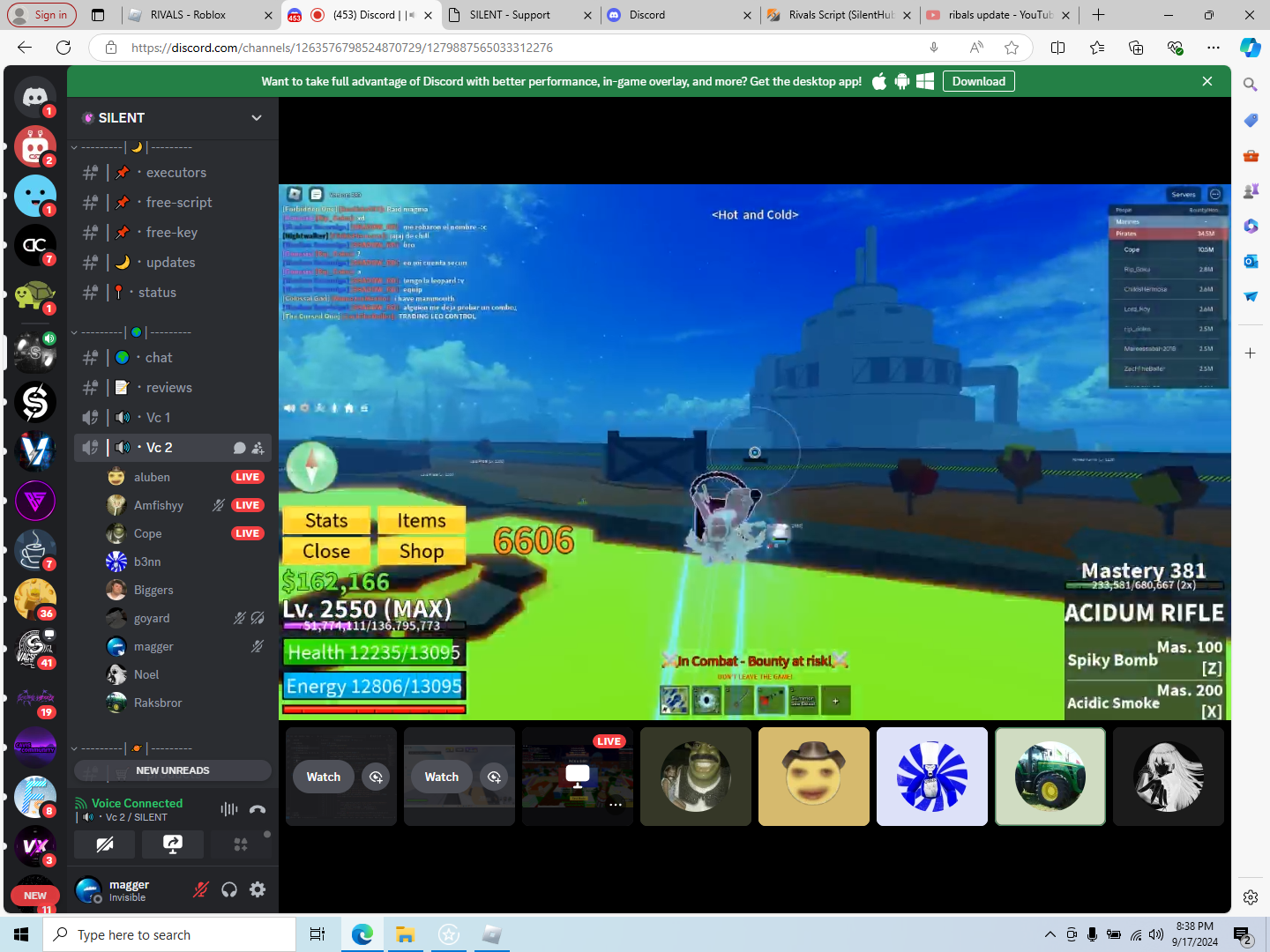Refresh the current page
1270x952 pixels.
[x=63, y=48]
